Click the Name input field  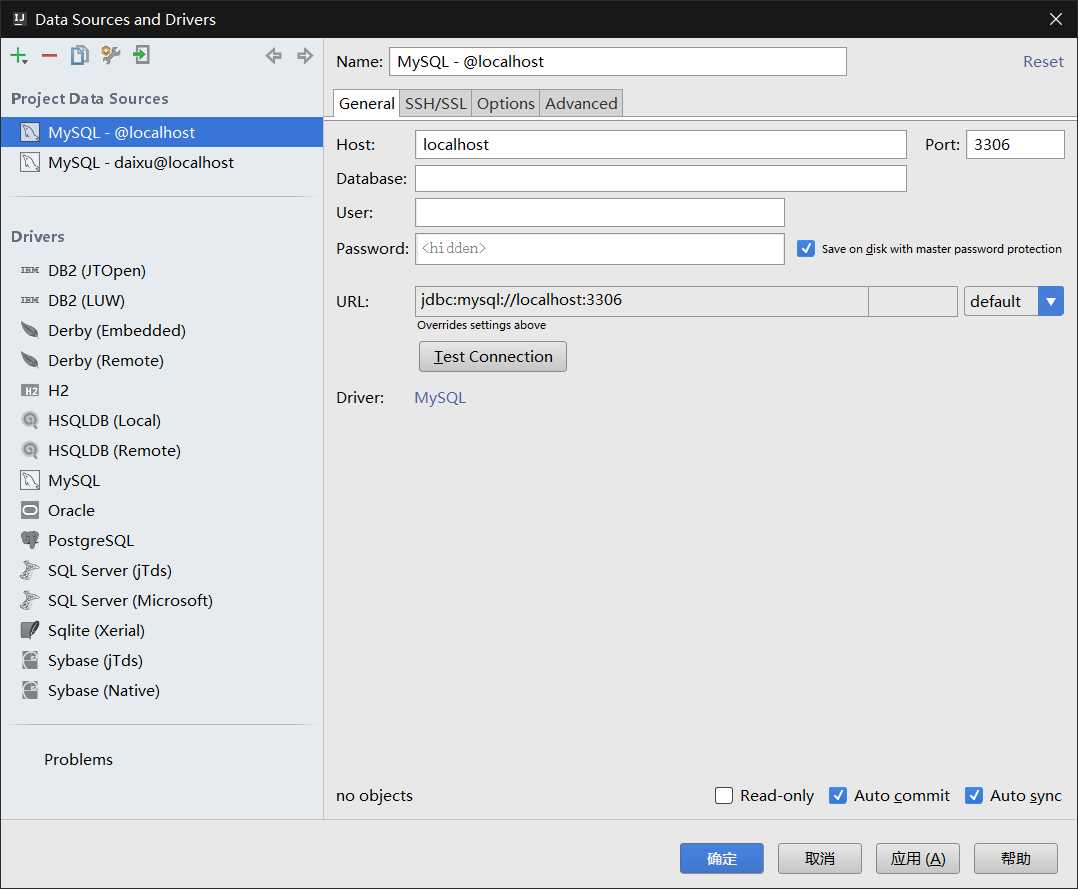pos(617,61)
